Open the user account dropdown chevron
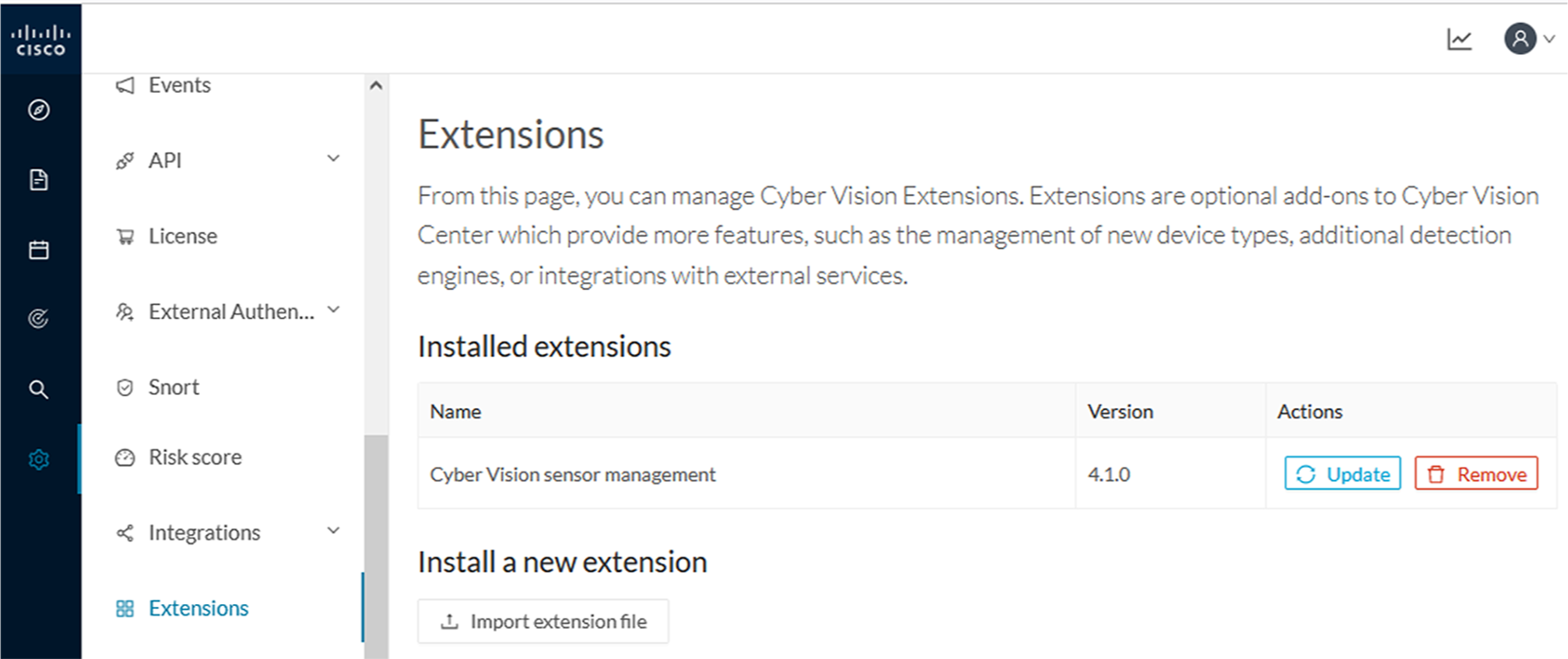1568x659 pixels. coord(1549,40)
